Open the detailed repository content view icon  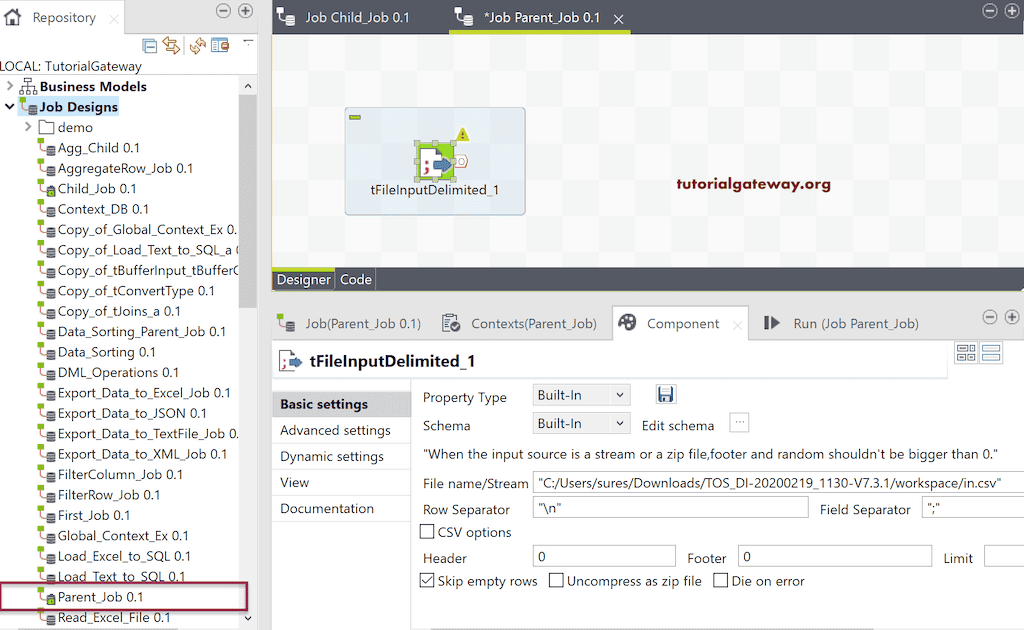click(220, 46)
